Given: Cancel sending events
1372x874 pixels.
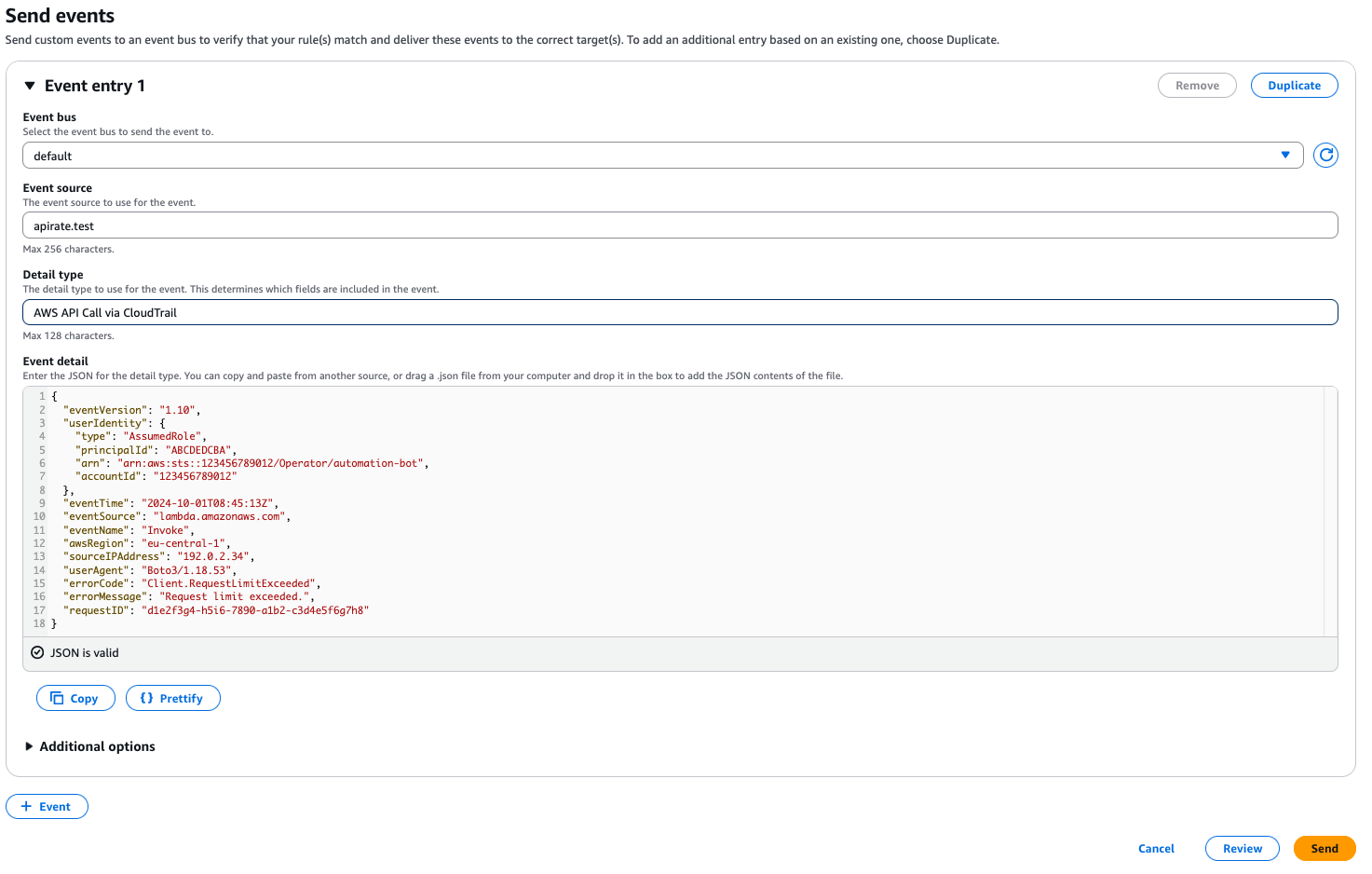Looking at the screenshot, I should [1156, 849].
